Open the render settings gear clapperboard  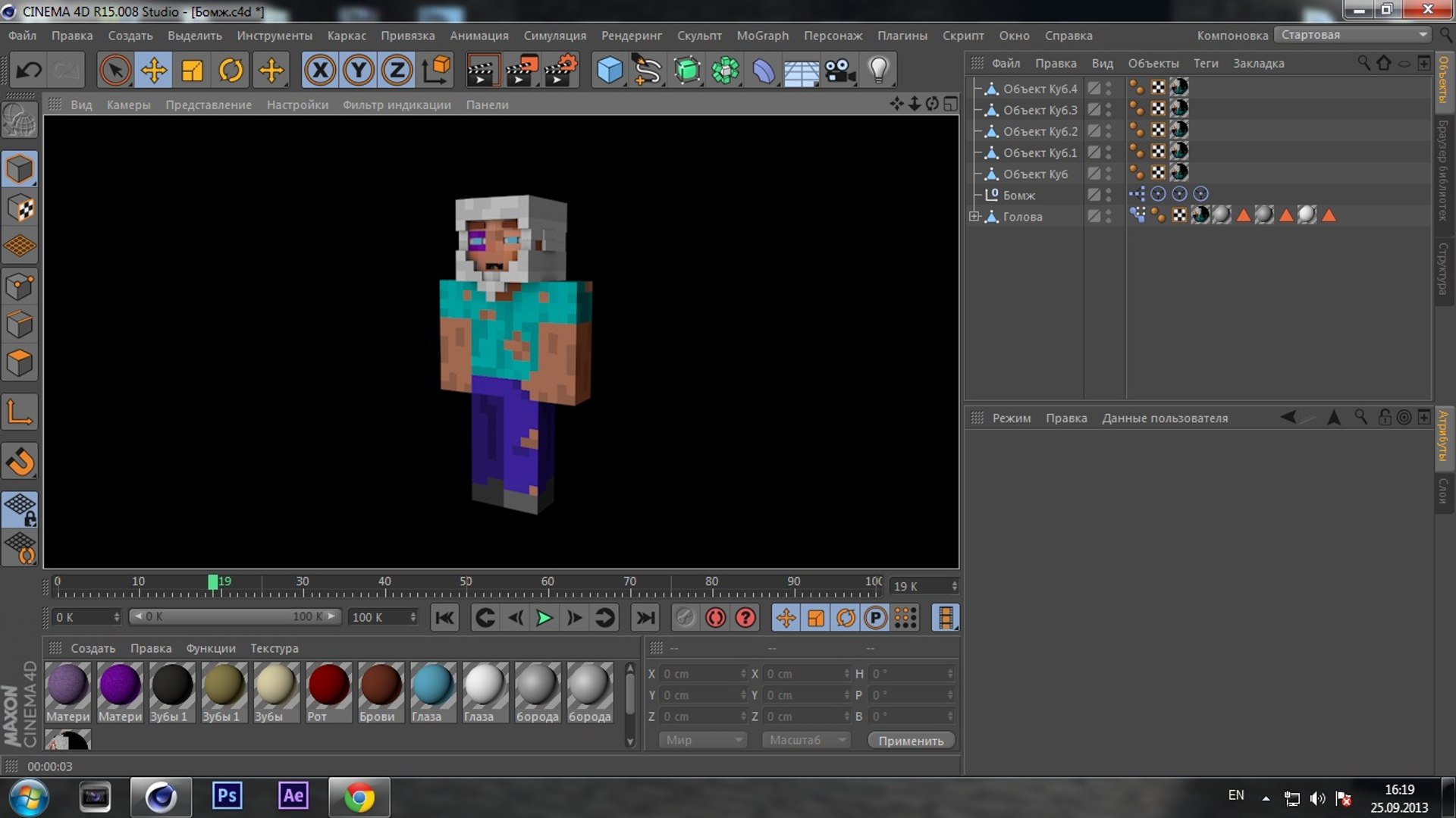point(560,71)
